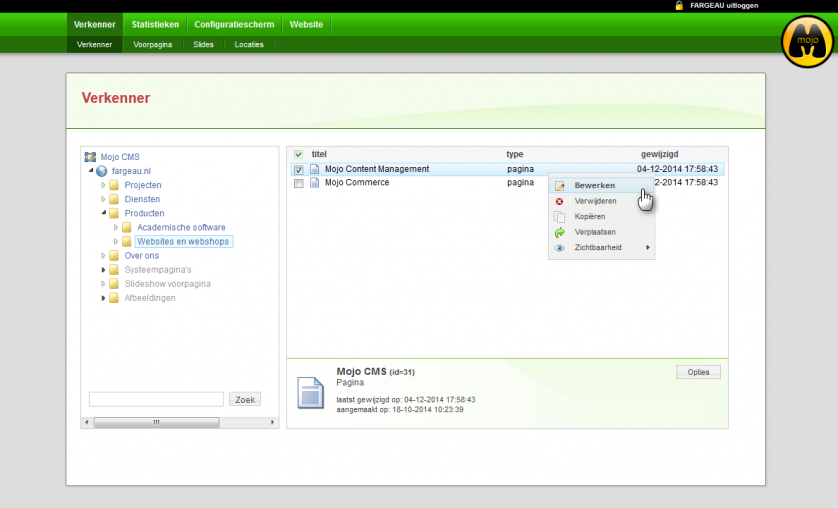Click the scrollbar left arrow in tree panel

tap(87, 423)
